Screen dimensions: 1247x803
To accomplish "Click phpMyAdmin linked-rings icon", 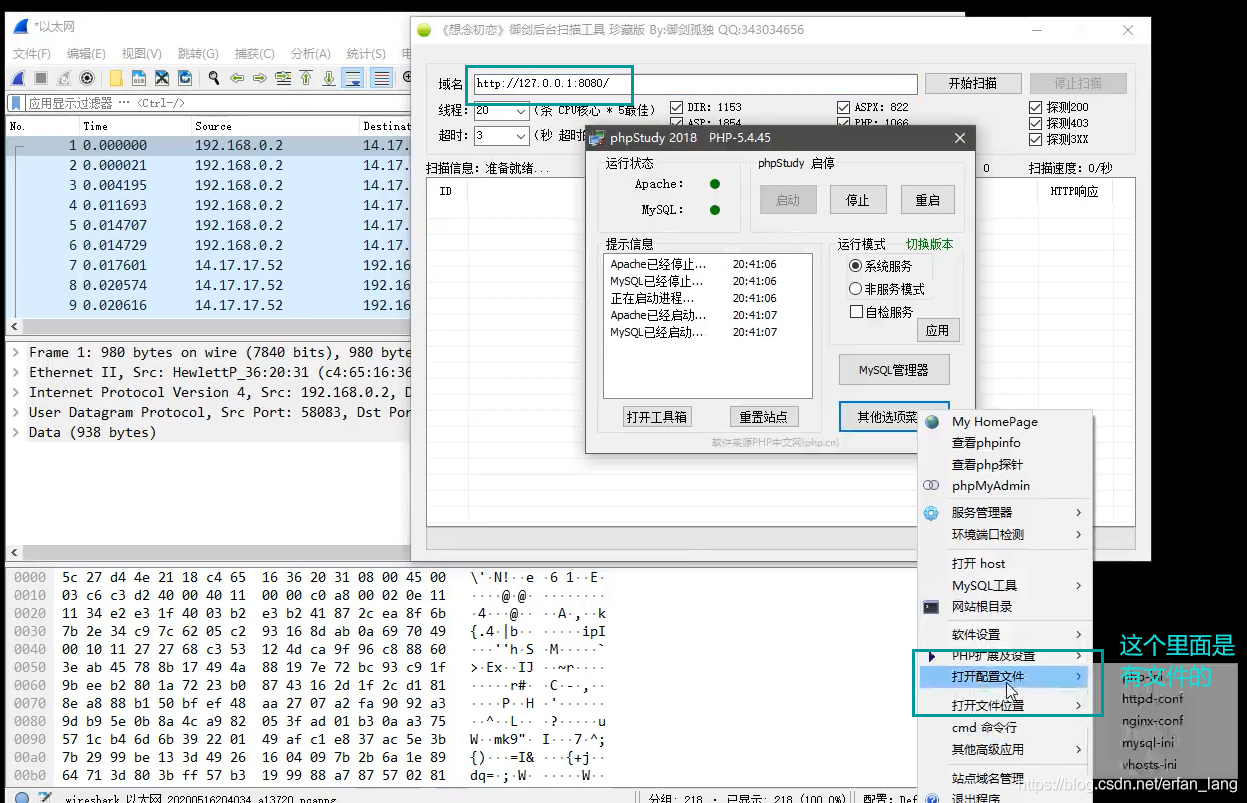I will click(x=931, y=486).
